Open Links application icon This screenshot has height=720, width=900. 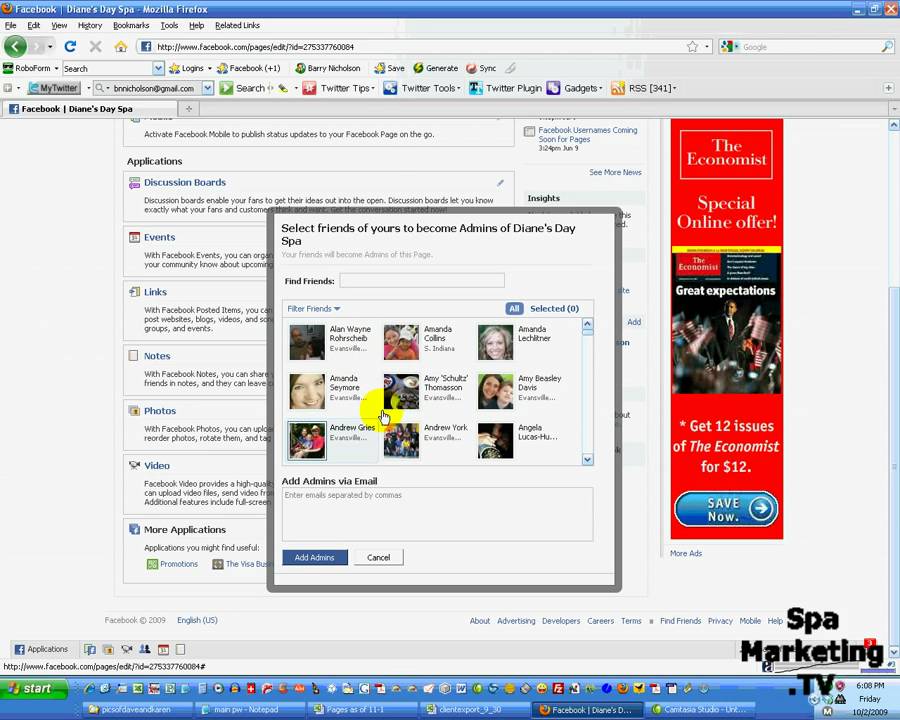(134, 292)
